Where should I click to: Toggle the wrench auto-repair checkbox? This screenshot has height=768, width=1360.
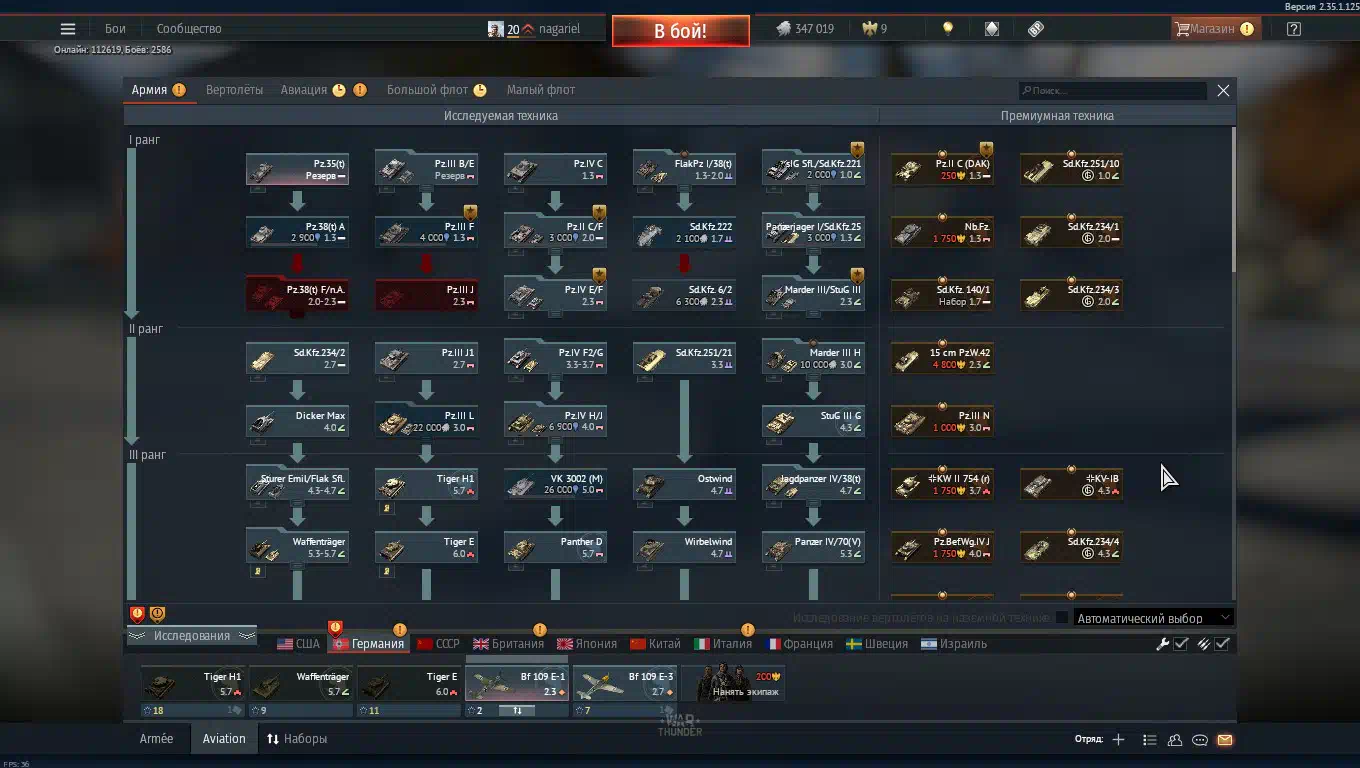click(1180, 644)
